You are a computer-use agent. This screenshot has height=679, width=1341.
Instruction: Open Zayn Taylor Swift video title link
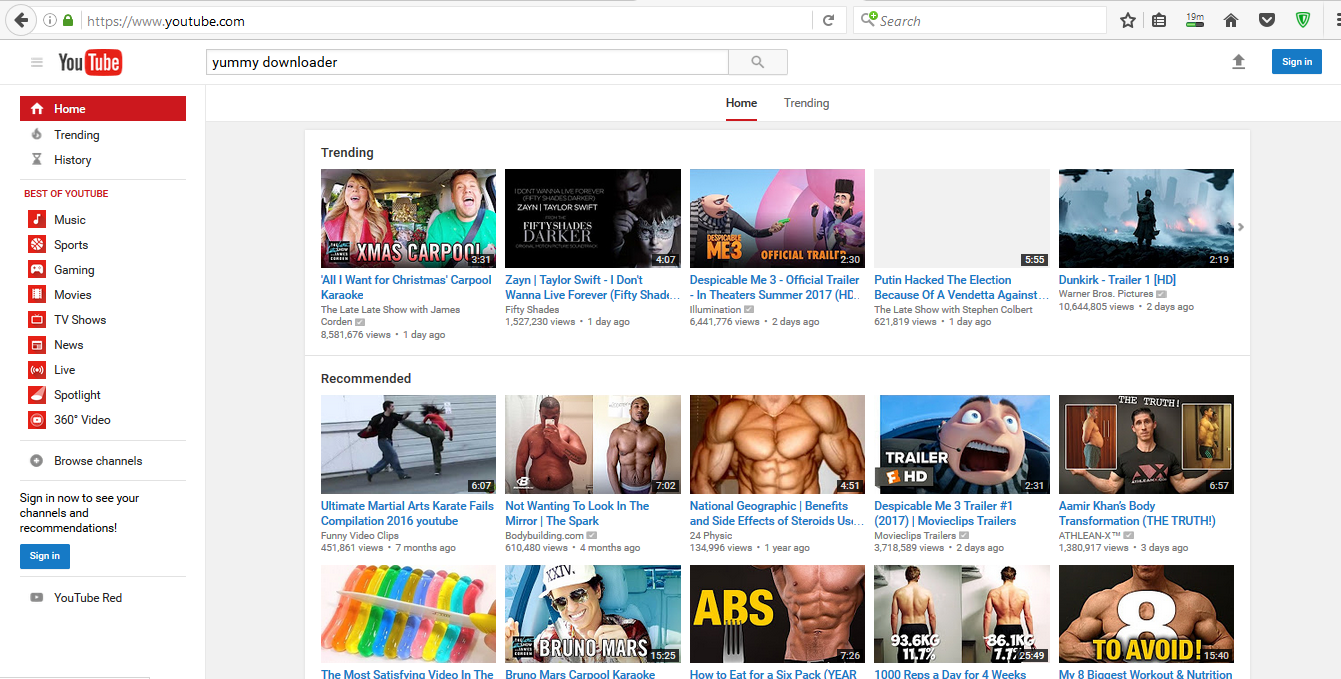point(590,287)
